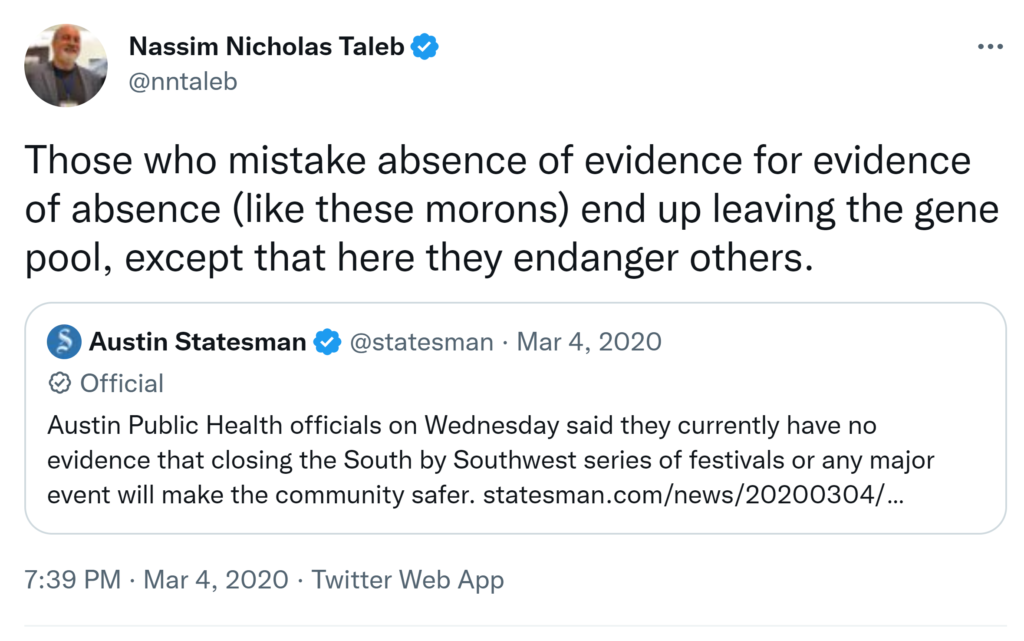Screen dimensions: 1024x641
Task: Click the gray Official checkmark icon
Action: 60,383
